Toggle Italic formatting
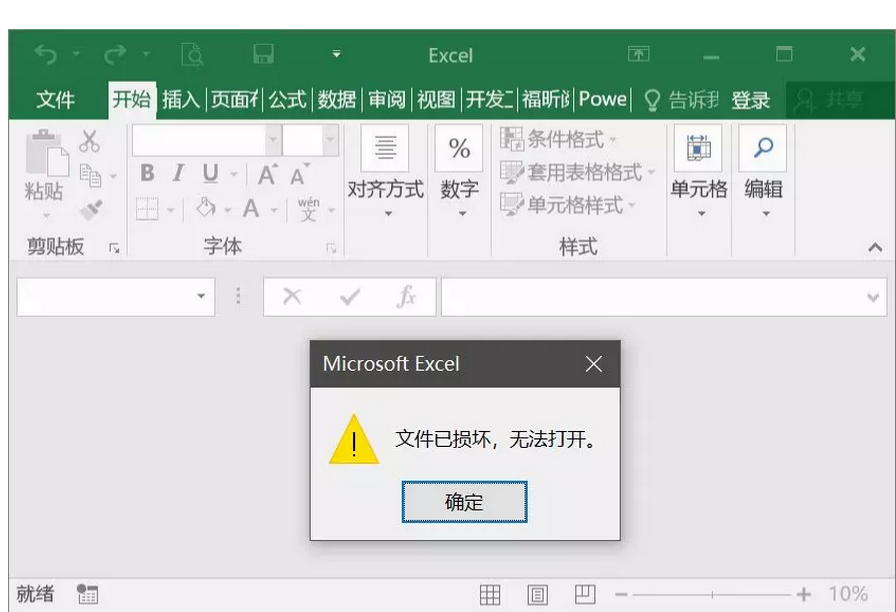Viewport: 896px width, 612px height. pos(179,173)
